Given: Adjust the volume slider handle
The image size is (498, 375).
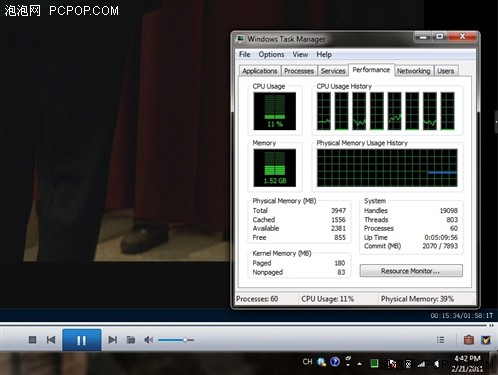Looking at the screenshot, I should tap(185, 340).
